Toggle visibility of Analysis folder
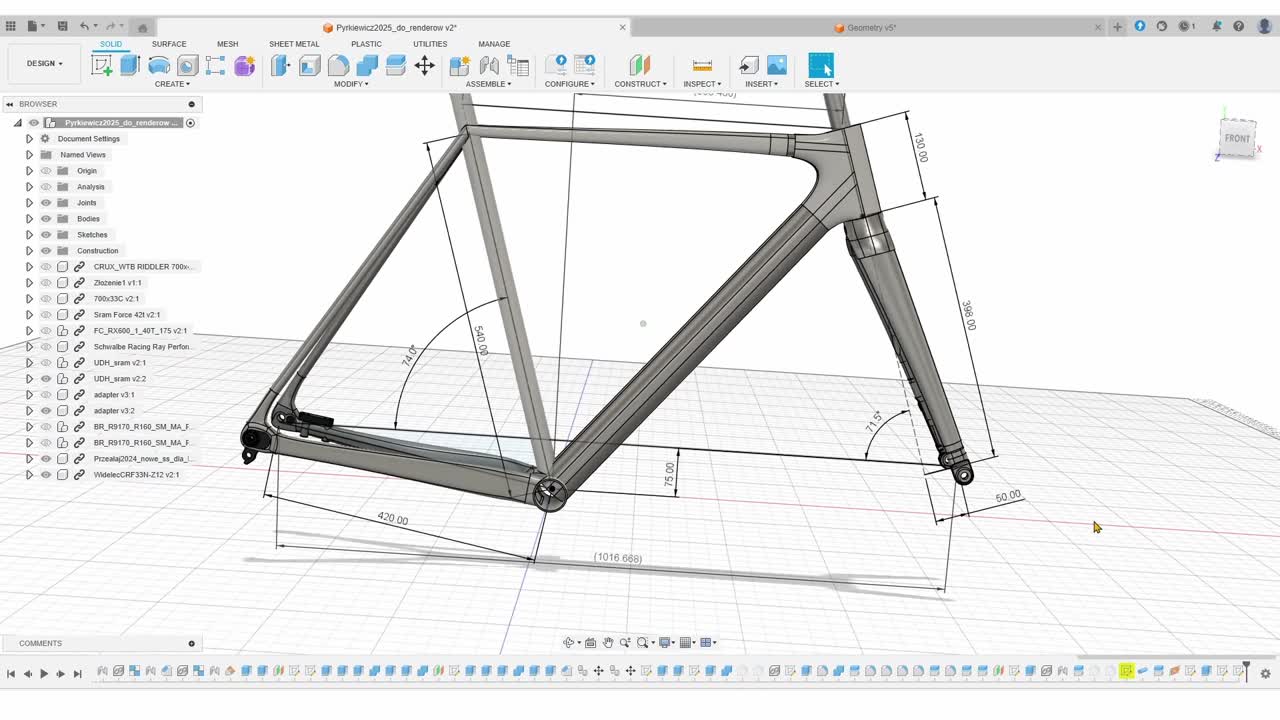 click(x=46, y=187)
